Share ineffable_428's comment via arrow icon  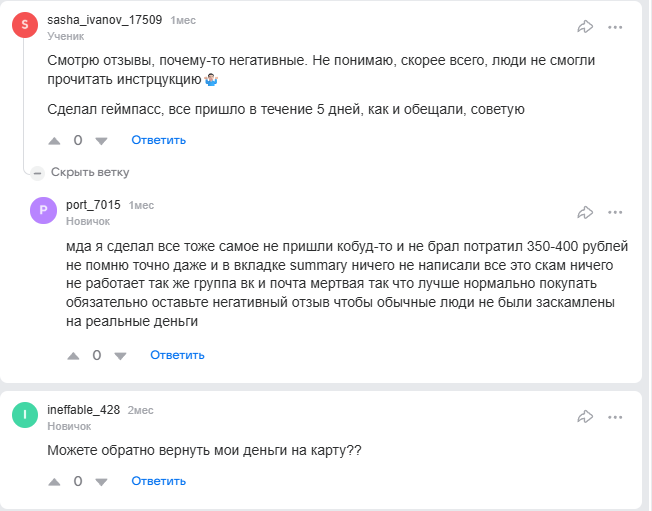pos(586,415)
